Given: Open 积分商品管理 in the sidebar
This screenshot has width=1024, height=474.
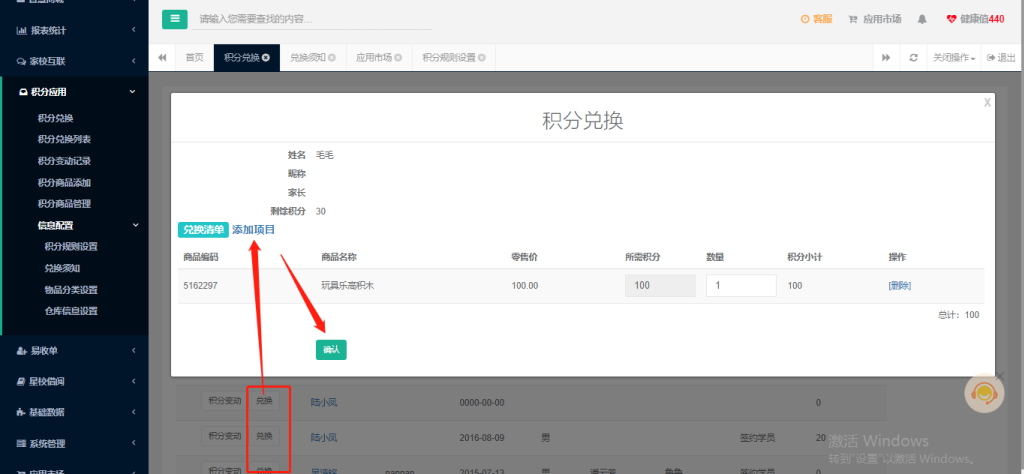Looking at the screenshot, I should 64,204.
